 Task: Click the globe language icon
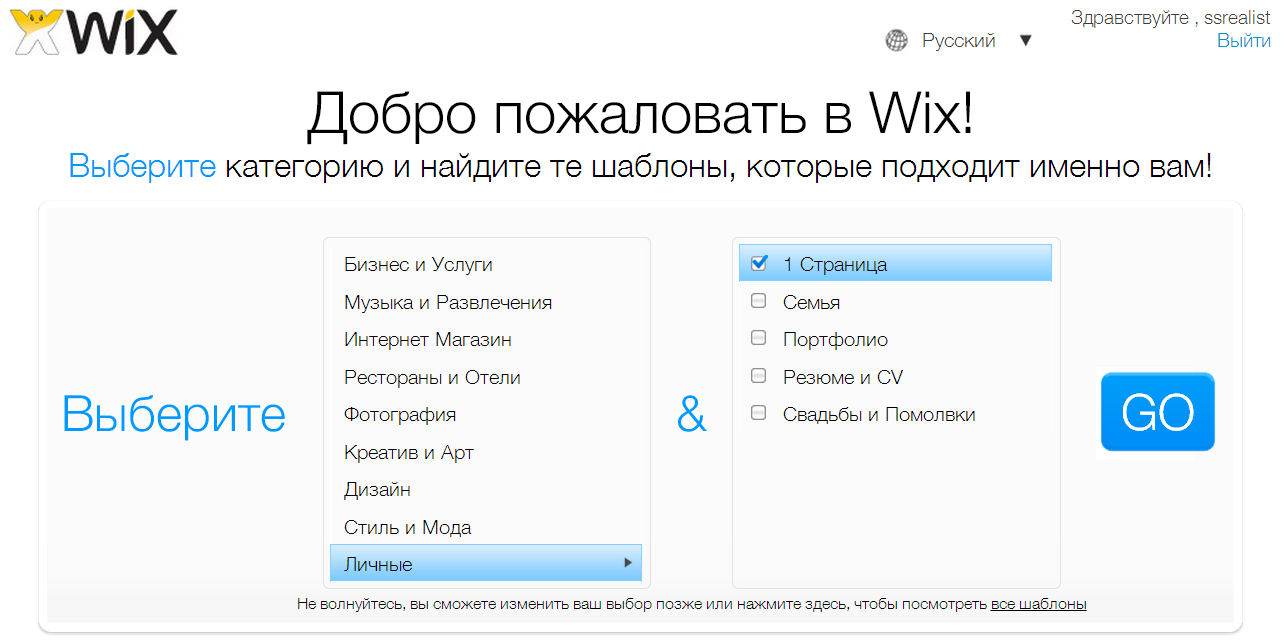click(897, 41)
